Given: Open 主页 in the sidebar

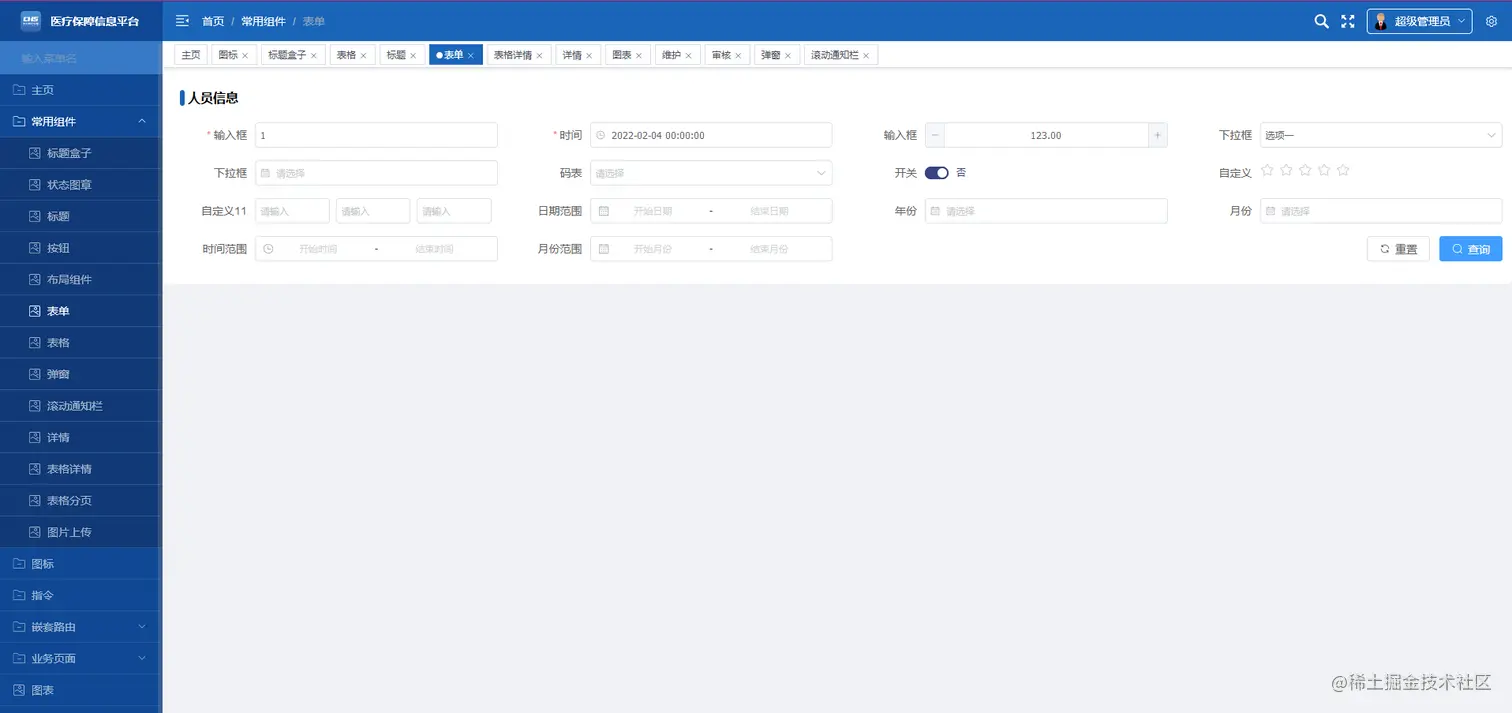Looking at the screenshot, I should [x=80, y=90].
